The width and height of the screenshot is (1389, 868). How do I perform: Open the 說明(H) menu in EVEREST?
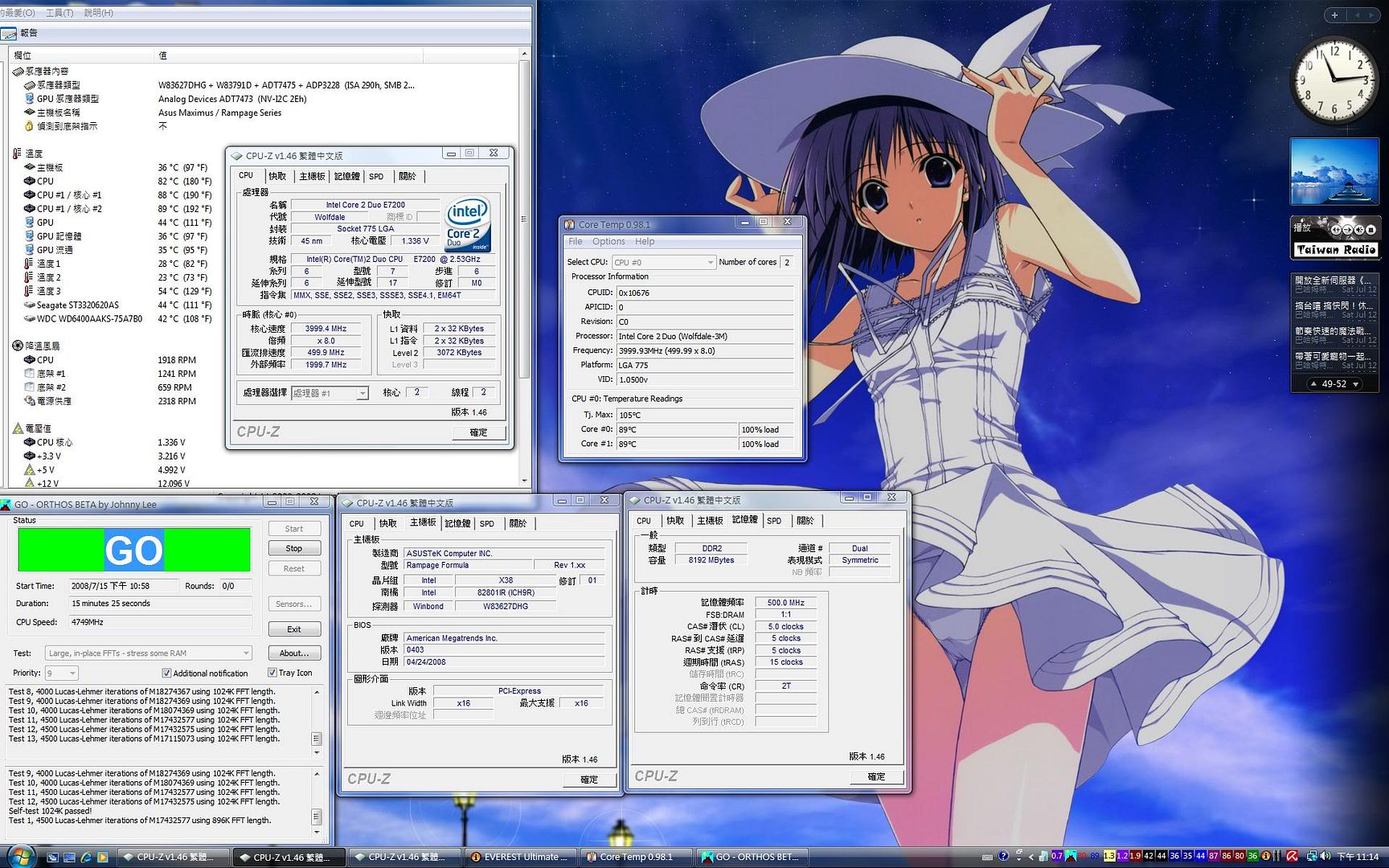point(99,13)
